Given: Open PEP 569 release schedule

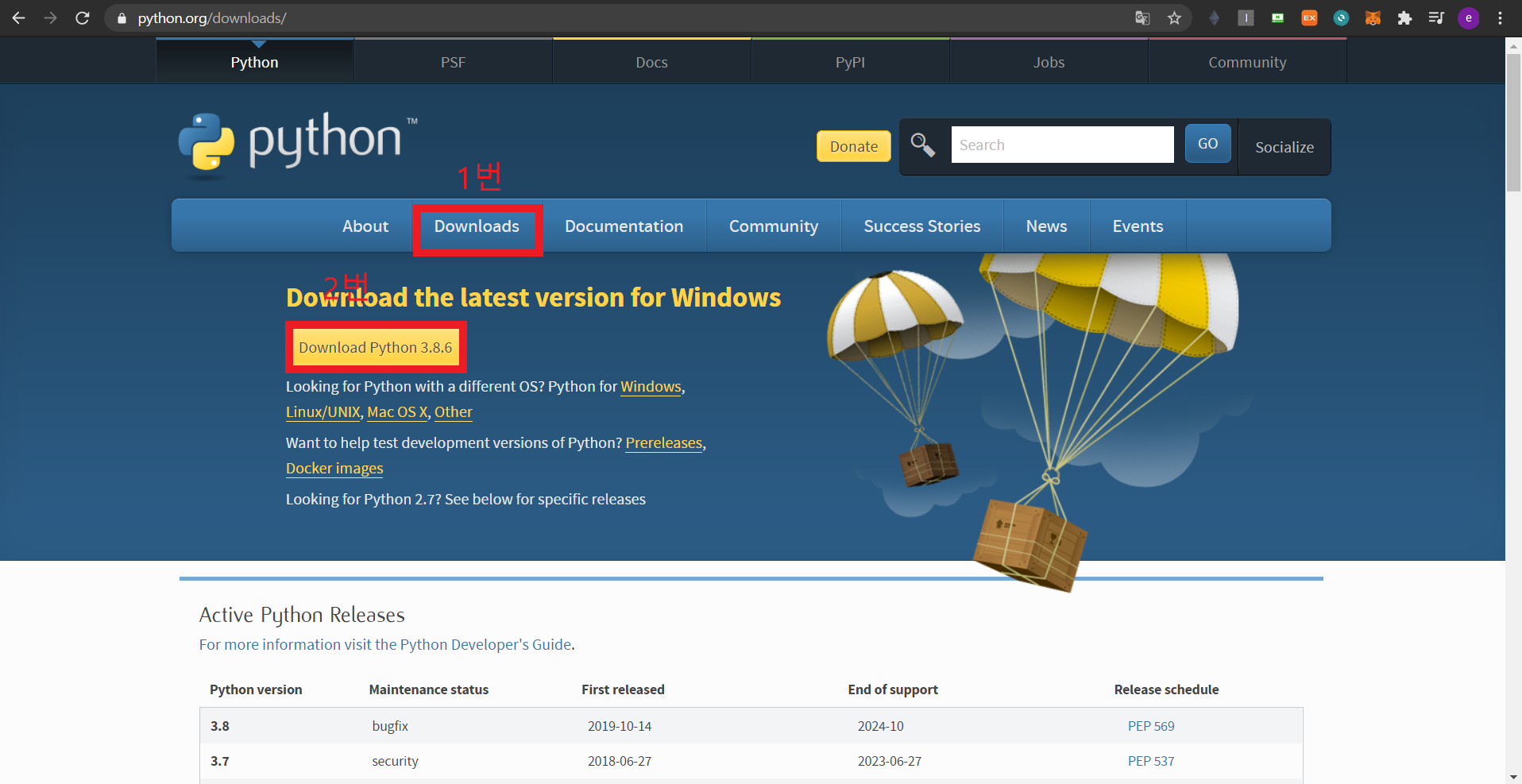Looking at the screenshot, I should pos(1151,726).
